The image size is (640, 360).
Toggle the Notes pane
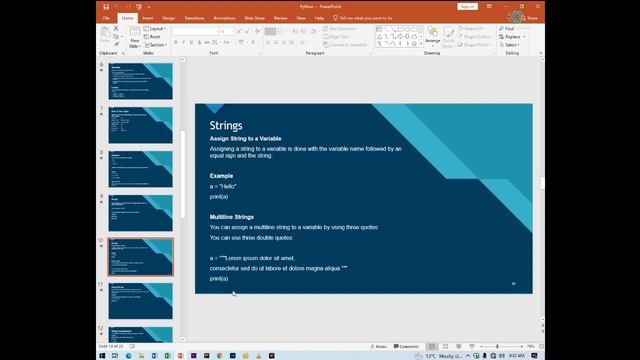[x=378, y=347]
